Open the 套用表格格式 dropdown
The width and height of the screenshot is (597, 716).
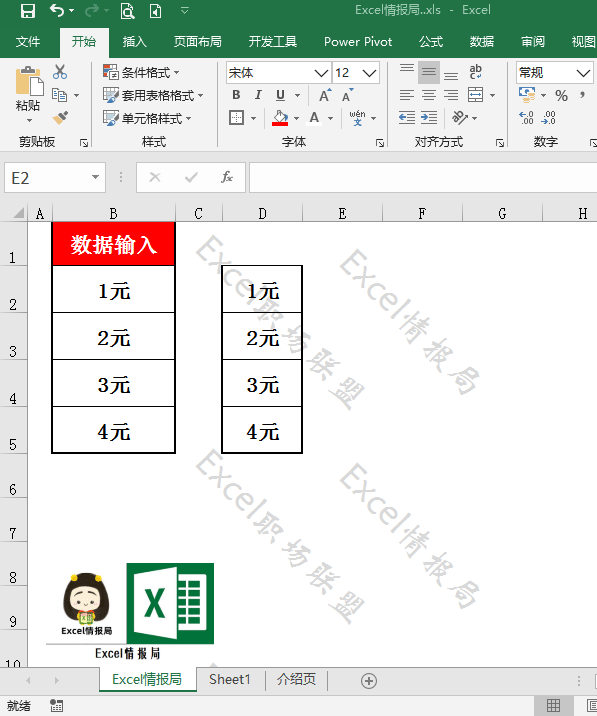153,95
